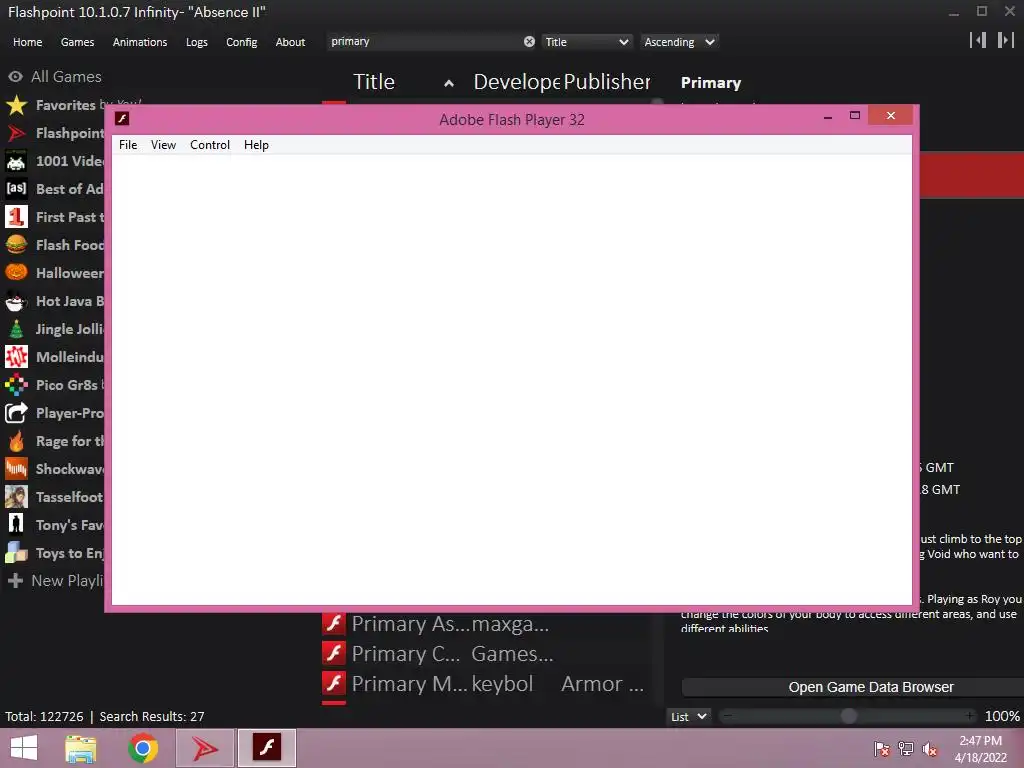Open the View menu in Flash Player
The width and height of the screenshot is (1024, 768).
pos(163,145)
